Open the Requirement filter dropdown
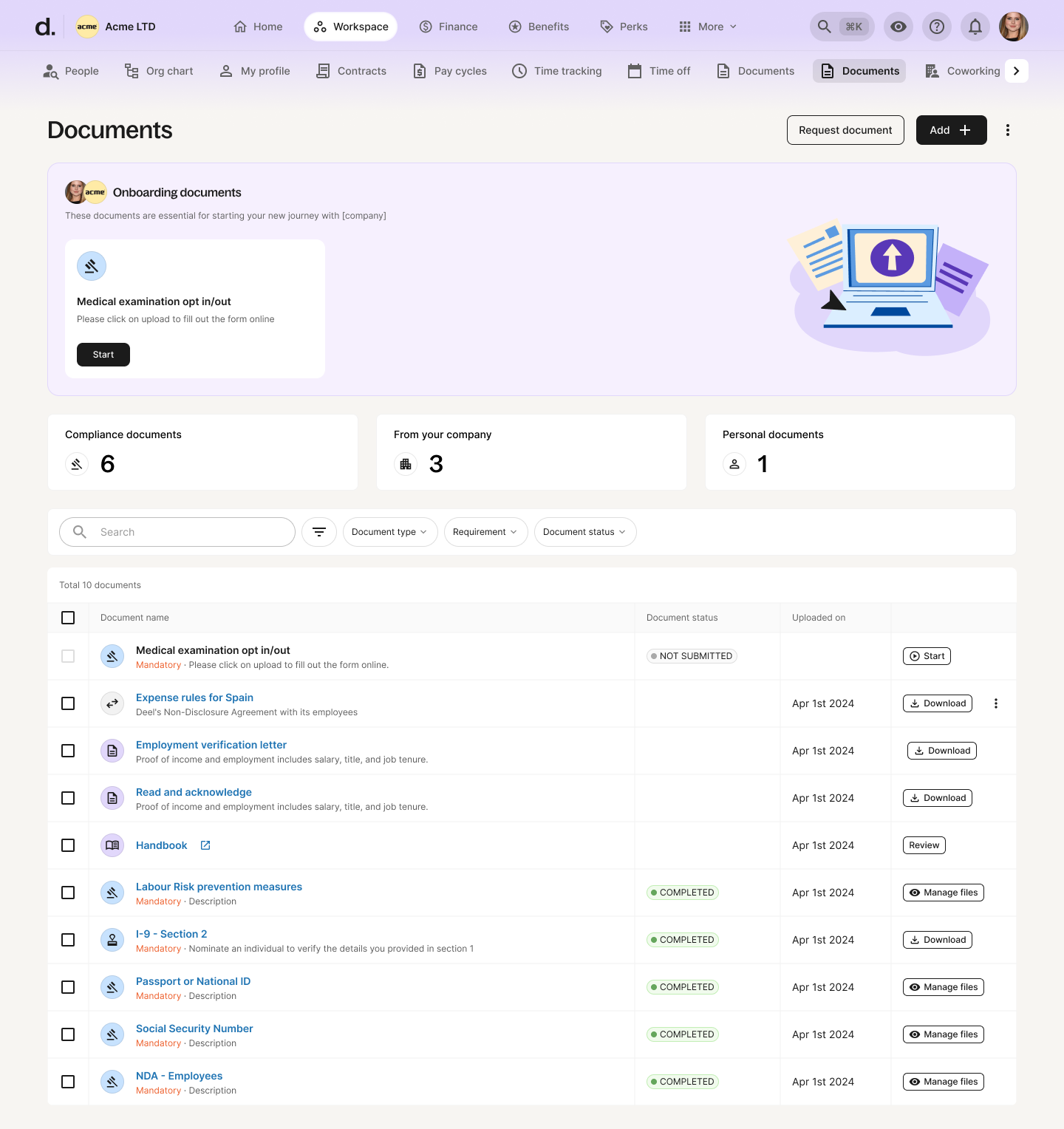 485,532
